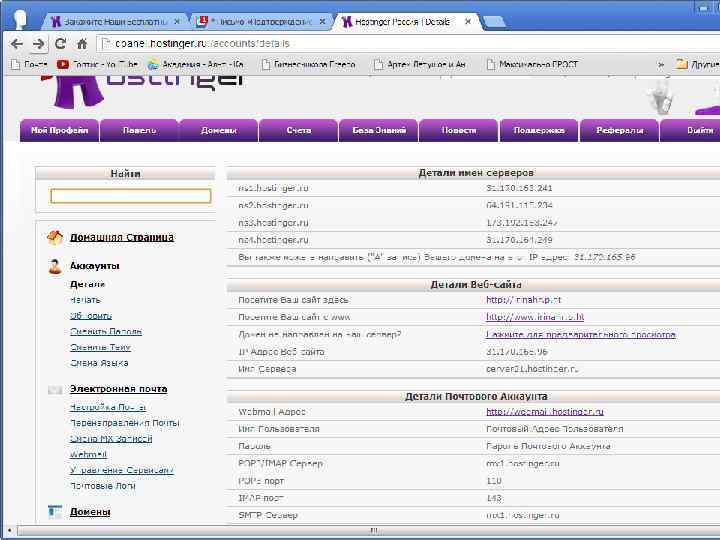Open the Счета menu
The height and width of the screenshot is (540, 720).
299,130
